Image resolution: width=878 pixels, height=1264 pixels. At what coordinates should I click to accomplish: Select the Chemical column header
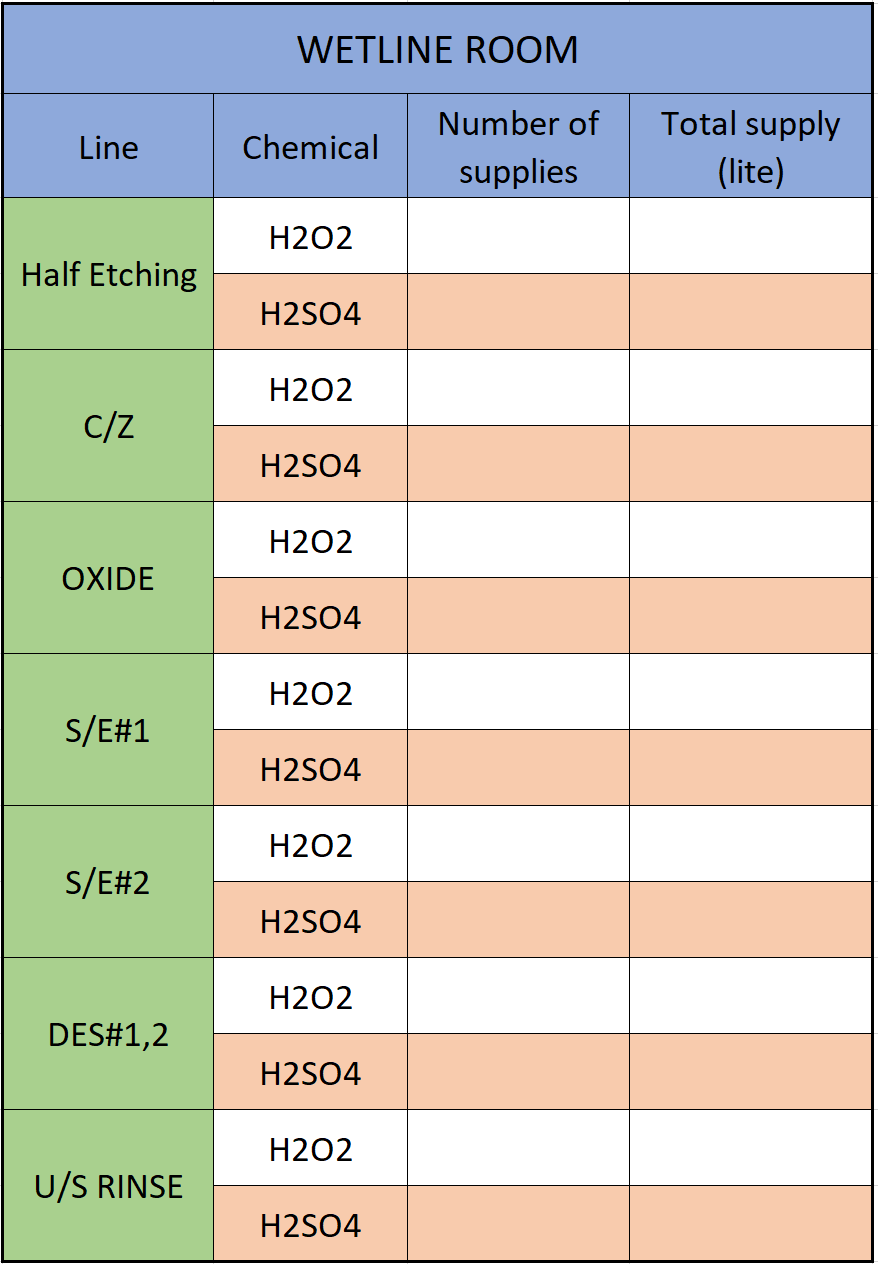310,147
